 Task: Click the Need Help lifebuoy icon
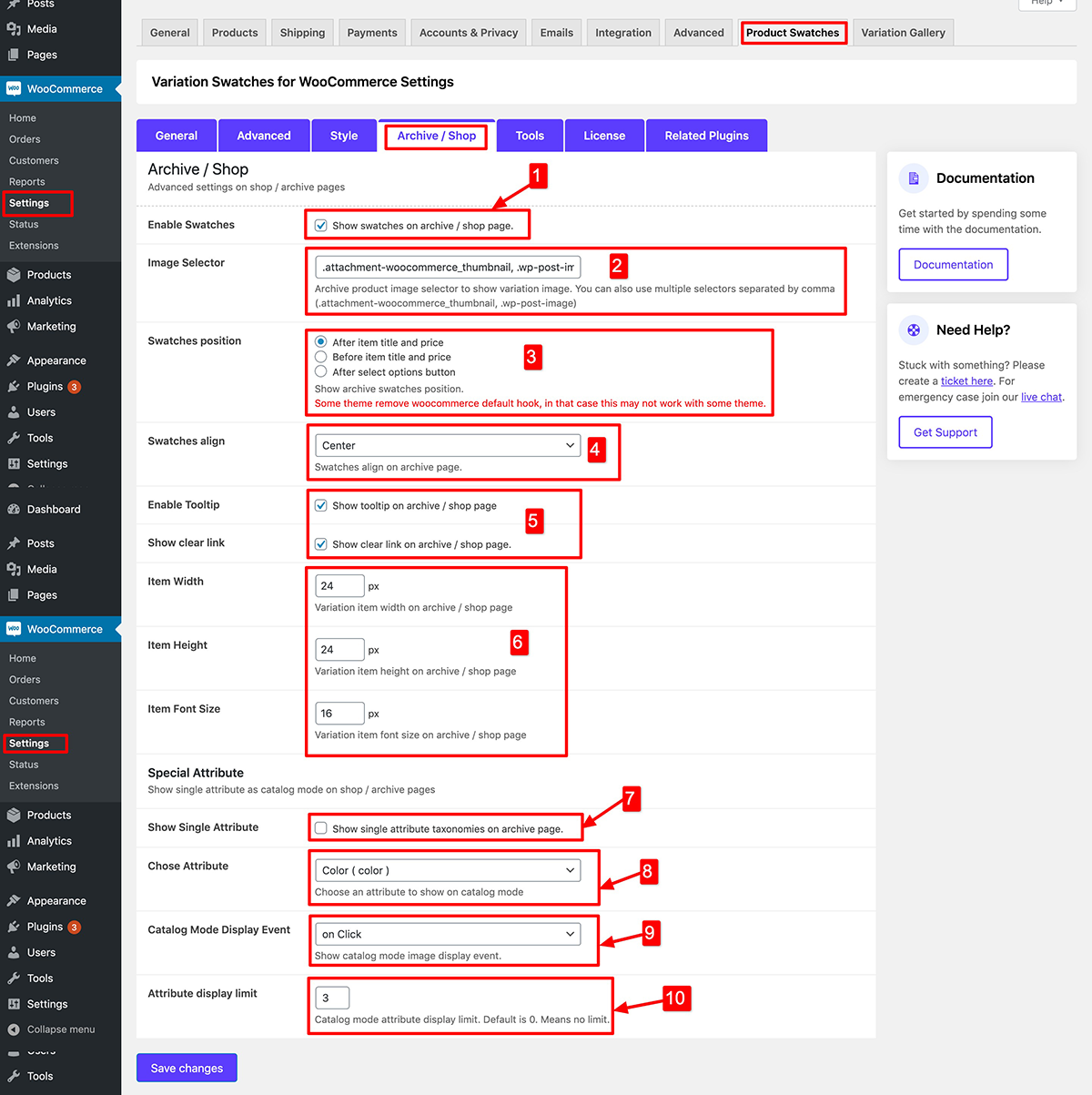tap(914, 330)
